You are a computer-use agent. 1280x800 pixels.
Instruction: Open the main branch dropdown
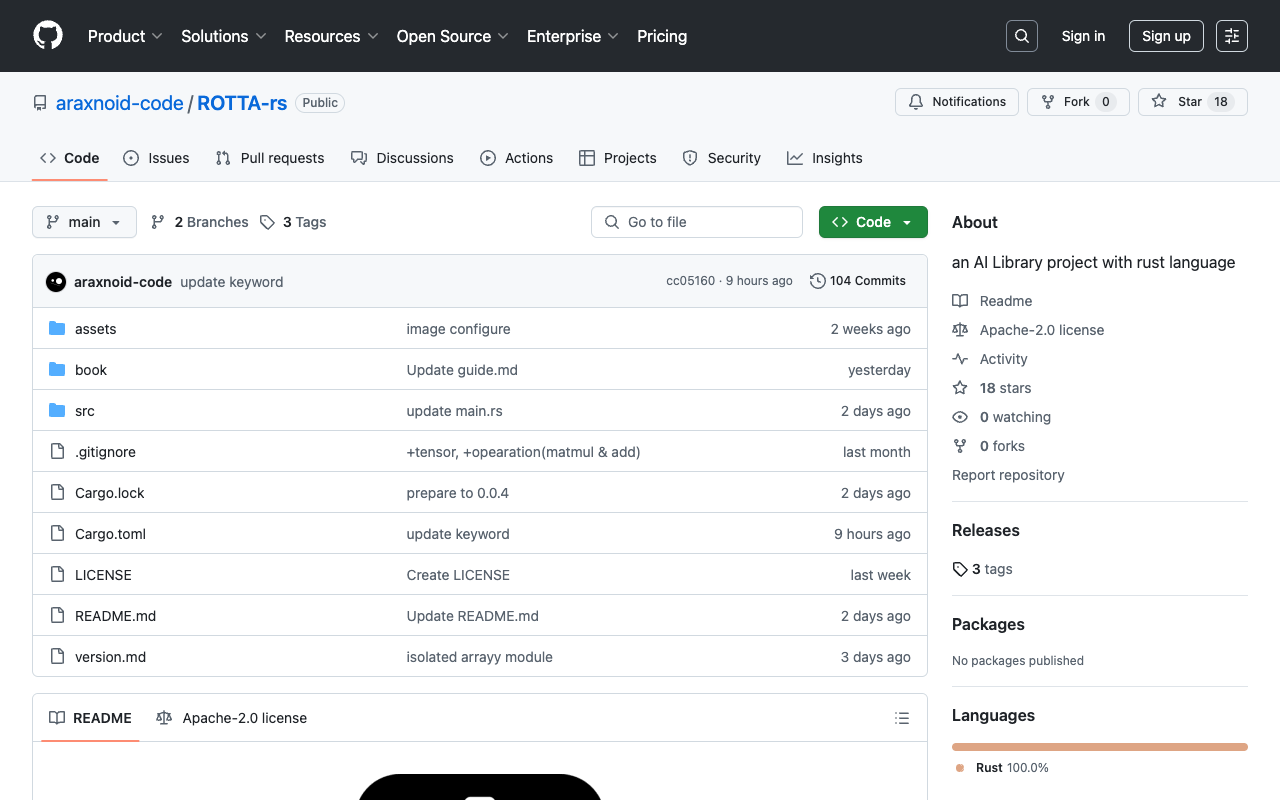(84, 221)
